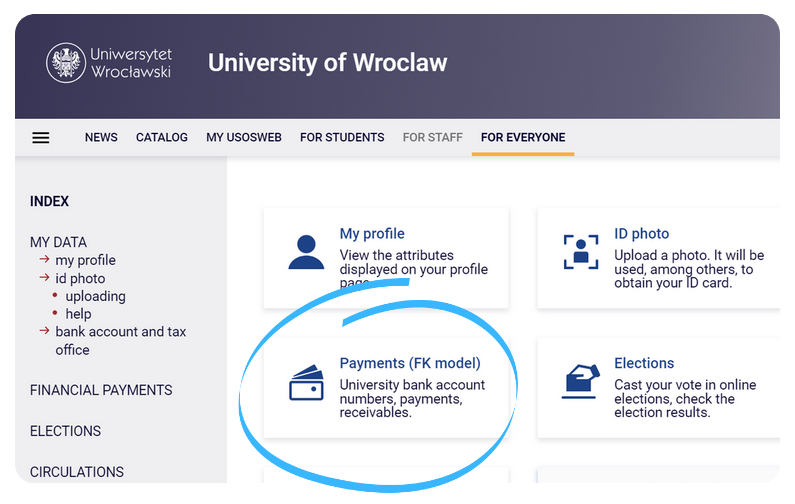Select the FOR EVERYONE tab
Viewport: 795px width, 504px height.
pyautogui.click(x=523, y=138)
